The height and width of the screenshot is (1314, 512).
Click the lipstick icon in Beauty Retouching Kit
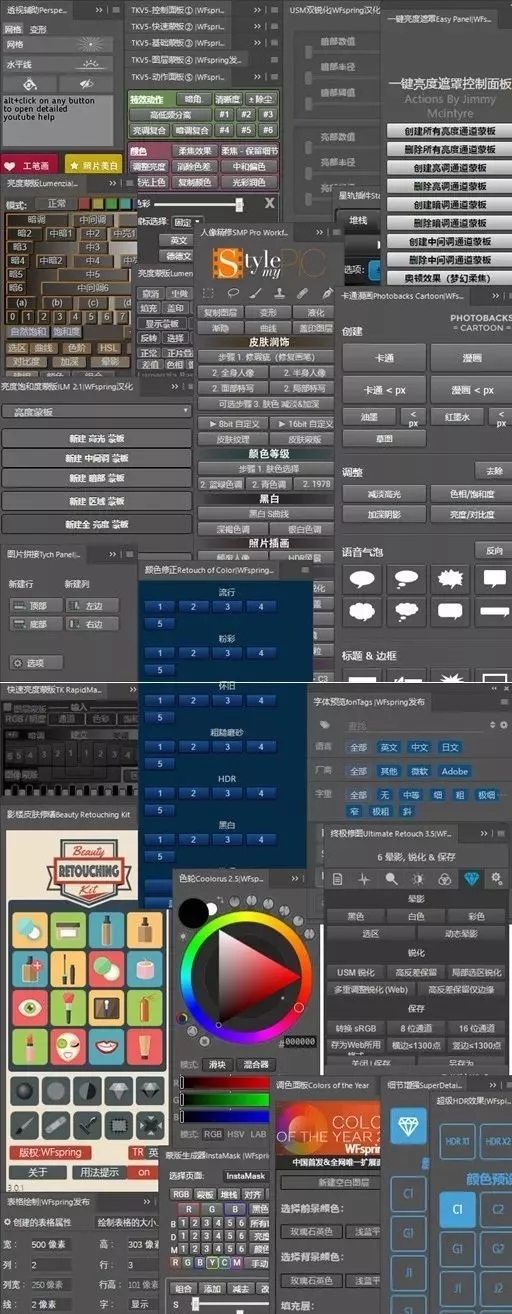click(28, 1047)
